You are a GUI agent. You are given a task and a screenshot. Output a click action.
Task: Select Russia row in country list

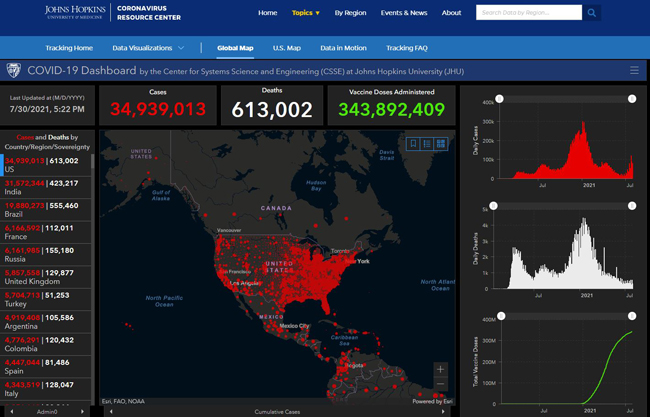click(46, 255)
